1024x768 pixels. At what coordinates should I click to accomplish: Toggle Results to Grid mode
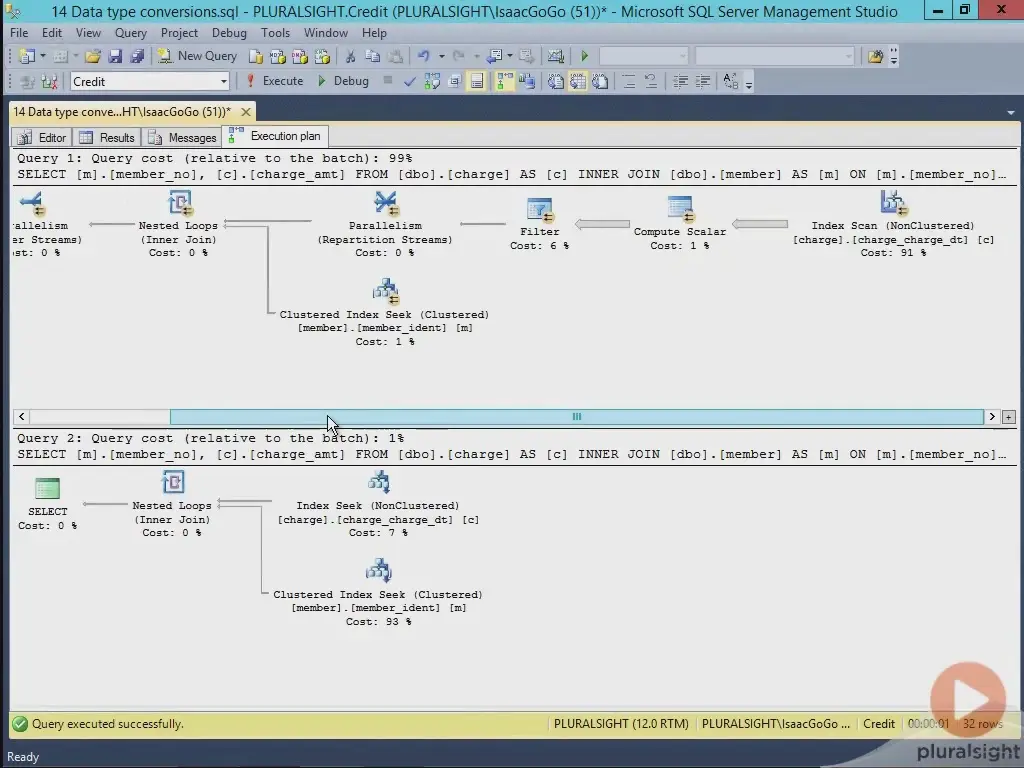[577, 82]
